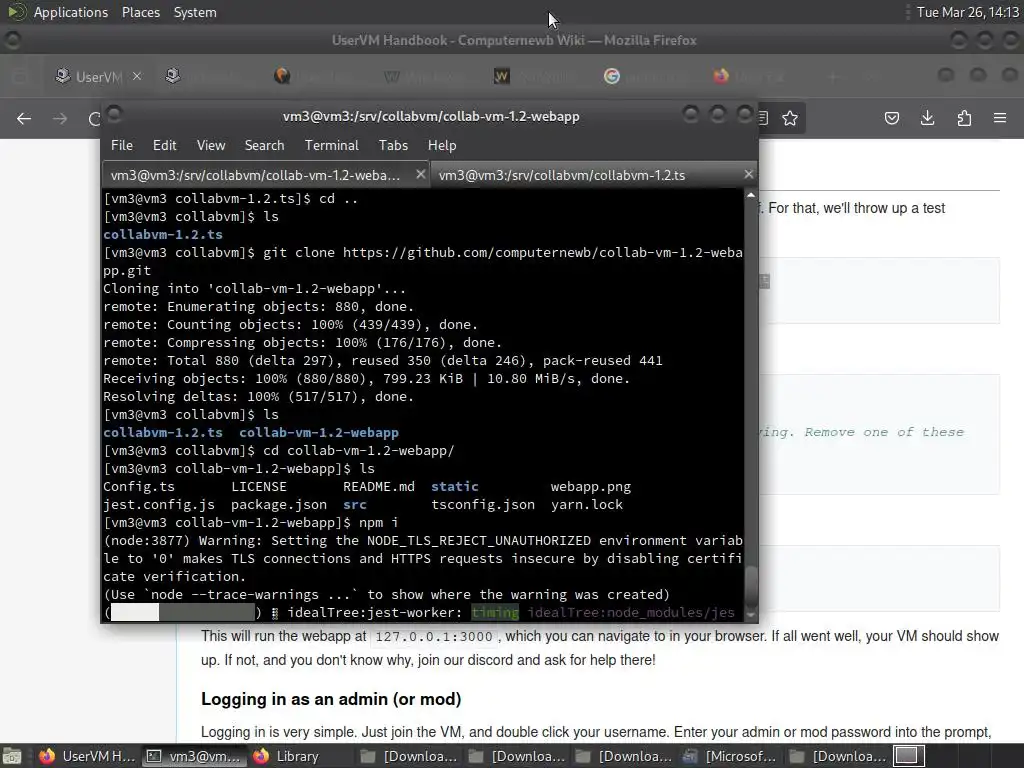
Task: Switch to Library taskbar entry
Action: pyautogui.click(x=300, y=756)
